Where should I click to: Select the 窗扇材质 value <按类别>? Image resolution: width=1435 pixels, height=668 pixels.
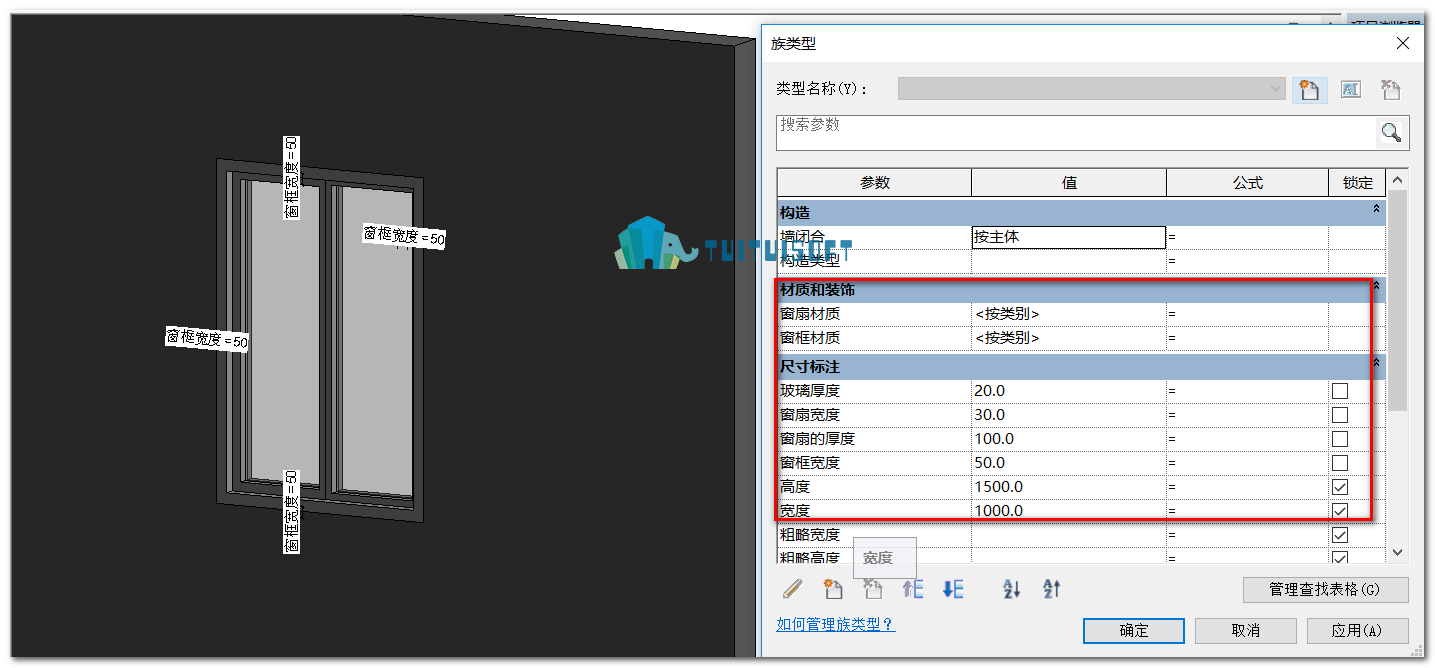tap(1068, 314)
